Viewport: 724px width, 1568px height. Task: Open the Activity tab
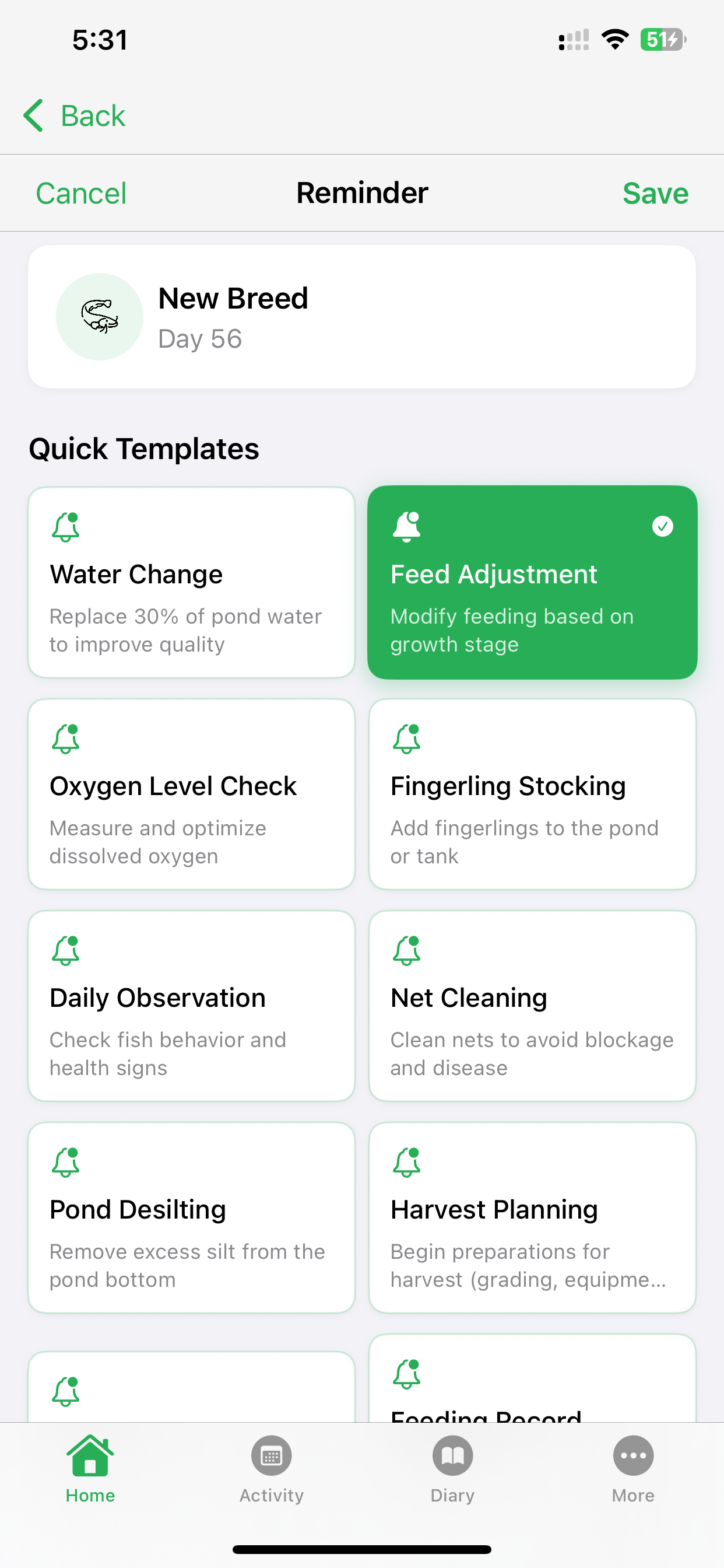[271, 1468]
